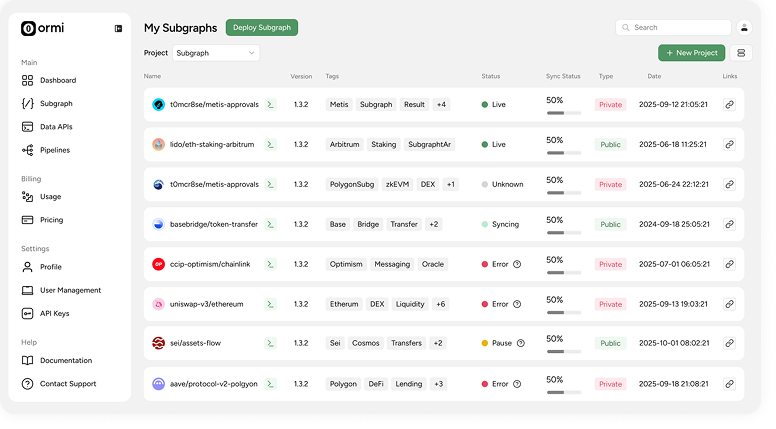Screen dimensions: 776x429
Task: Show error info for aave/protocol-v2-polgyon
Action: tap(517, 383)
